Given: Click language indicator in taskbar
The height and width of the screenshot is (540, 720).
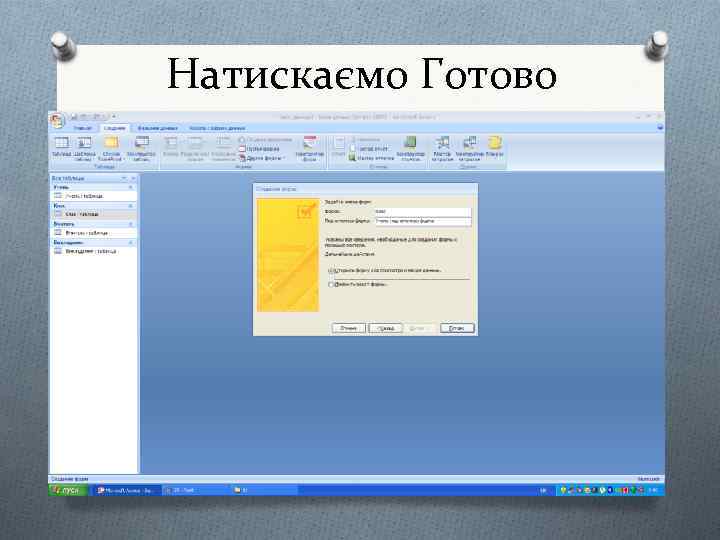Looking at the screenshot, I should pos(543,491).
